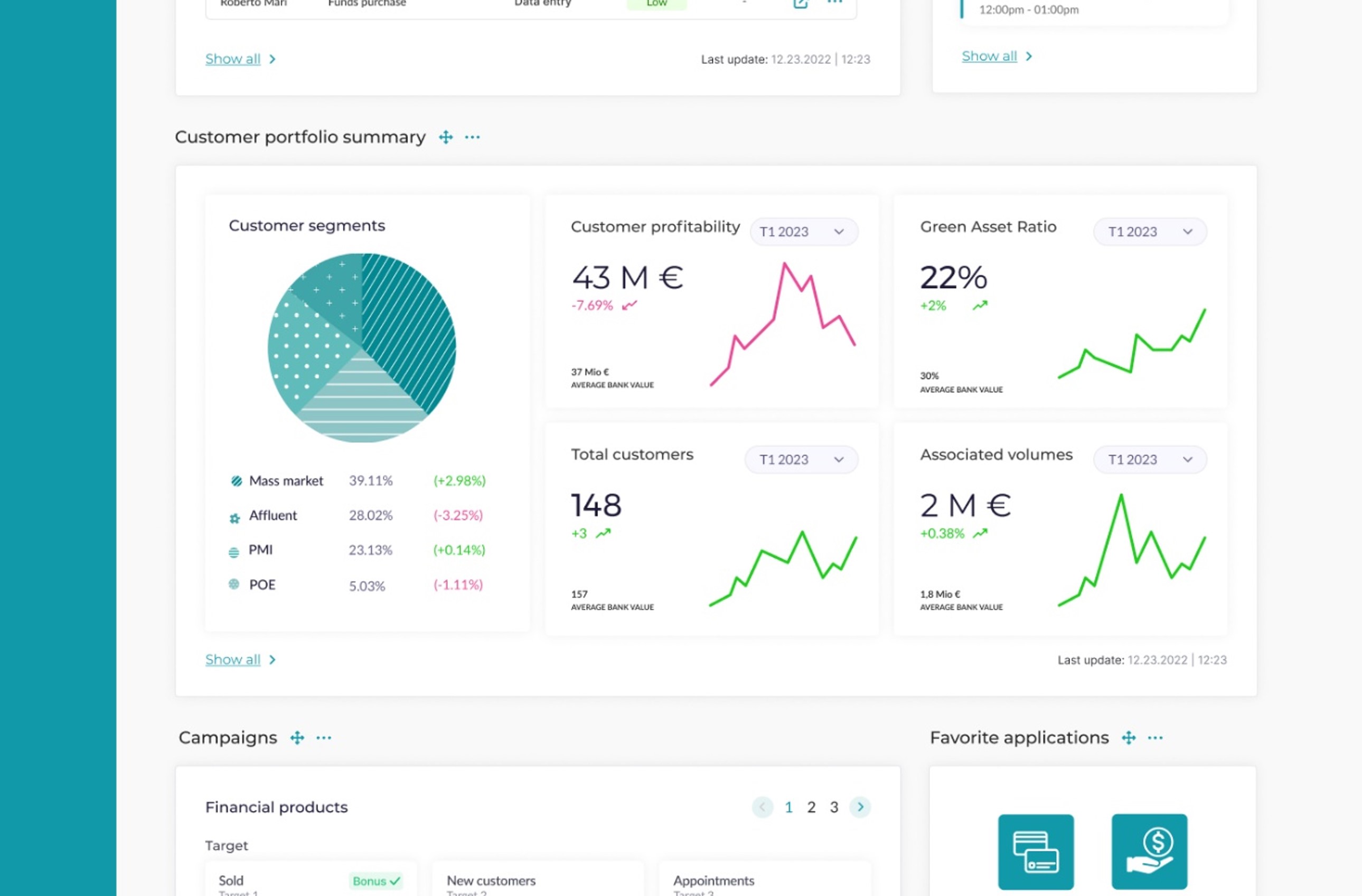Image resolution: width=1362 pixels, height=896 pixels.
Task: Open the Customer profitability T1 2023 dropdown
Action: (804, 232)
